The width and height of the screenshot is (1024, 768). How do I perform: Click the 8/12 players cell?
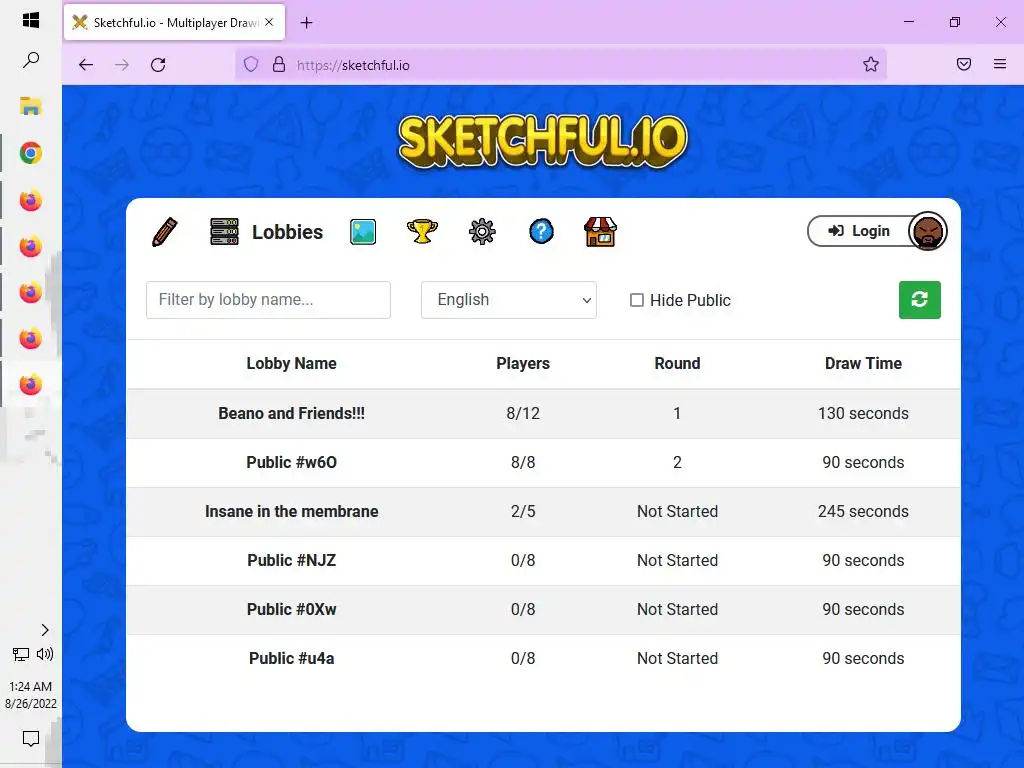[x=523, y=413]
